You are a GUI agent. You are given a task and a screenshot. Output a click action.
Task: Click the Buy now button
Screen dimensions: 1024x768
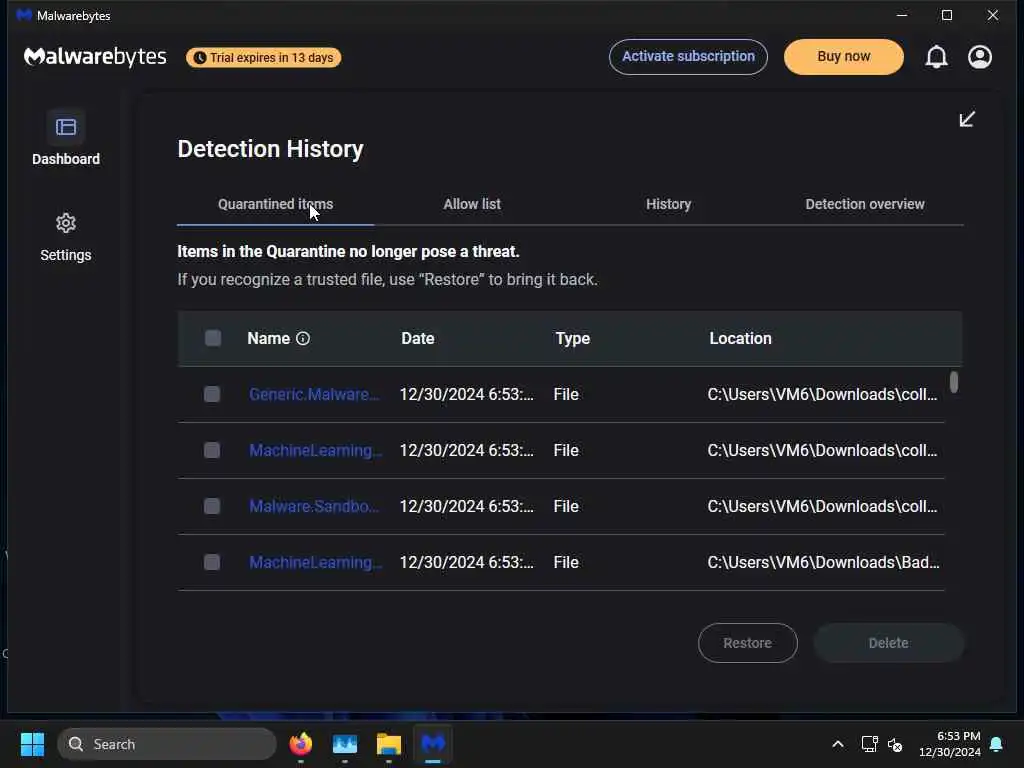click(x=844, y=57)
